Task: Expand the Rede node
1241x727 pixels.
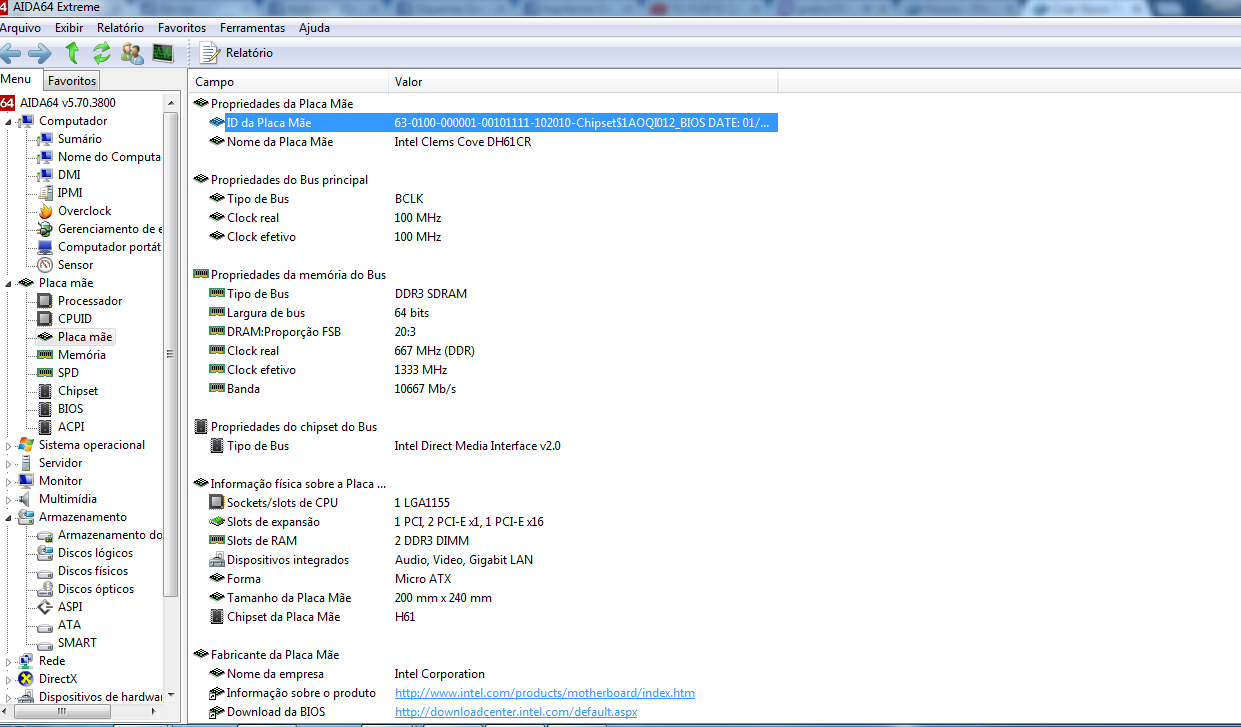Action: pos(9,662)
